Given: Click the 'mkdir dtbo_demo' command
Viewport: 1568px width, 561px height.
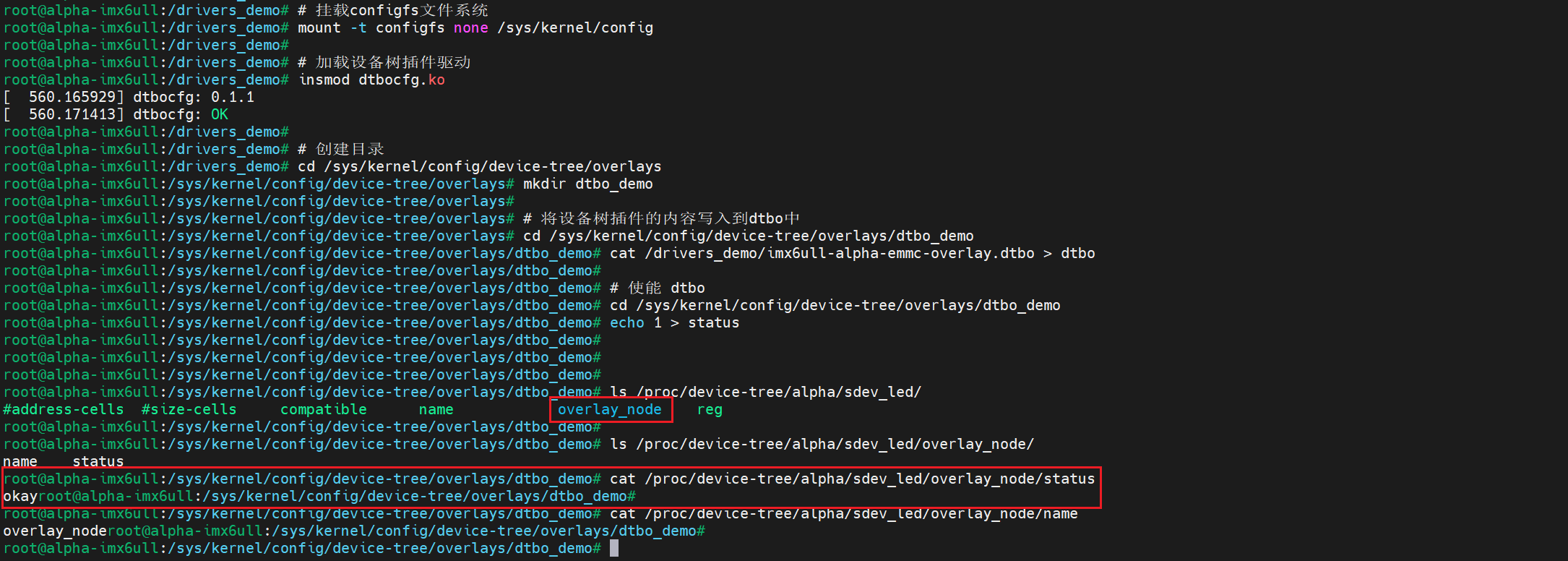Looking at the screenshot, I should [587, 184].
